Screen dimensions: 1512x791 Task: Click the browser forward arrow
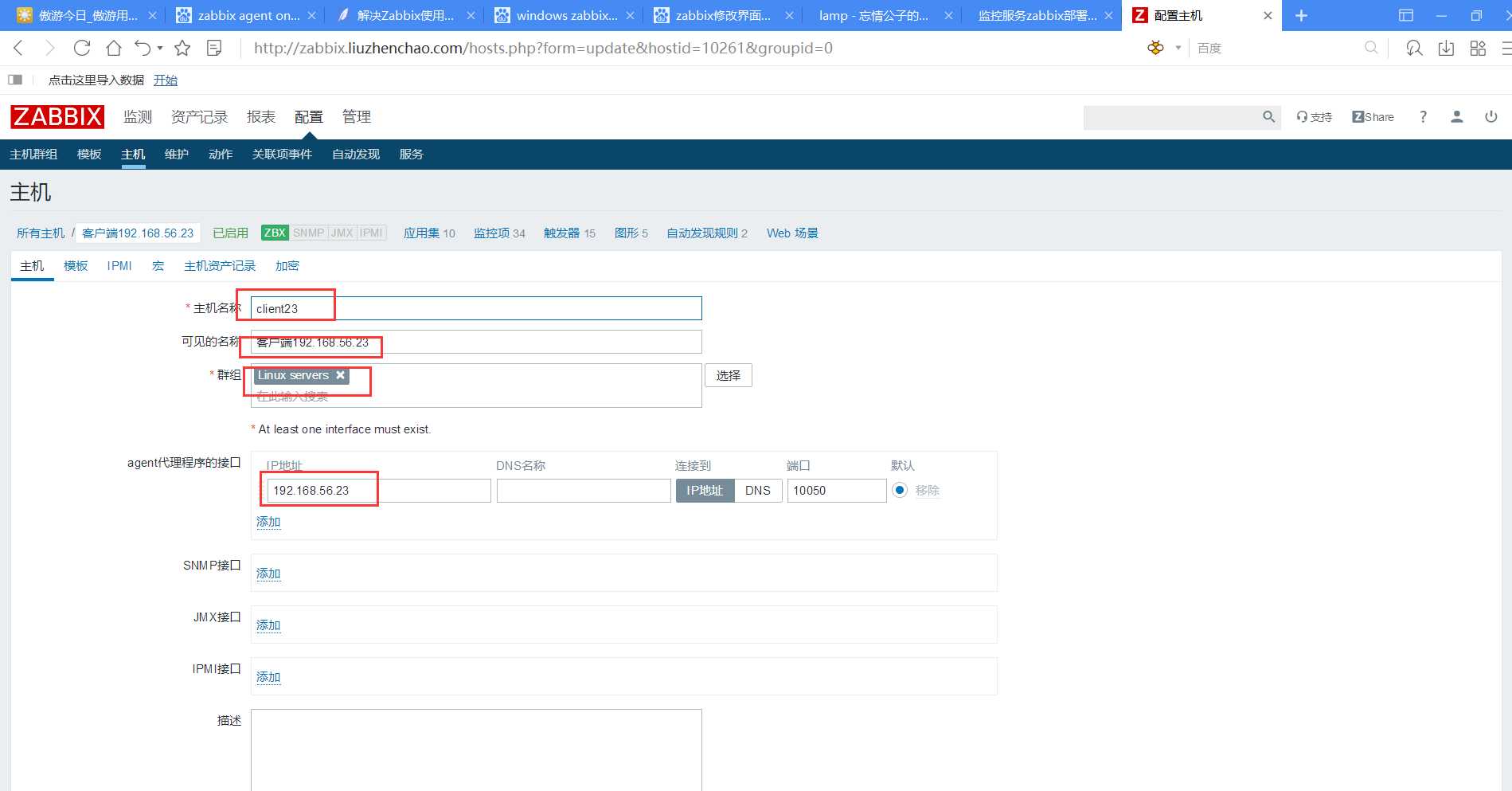point(49,48)
